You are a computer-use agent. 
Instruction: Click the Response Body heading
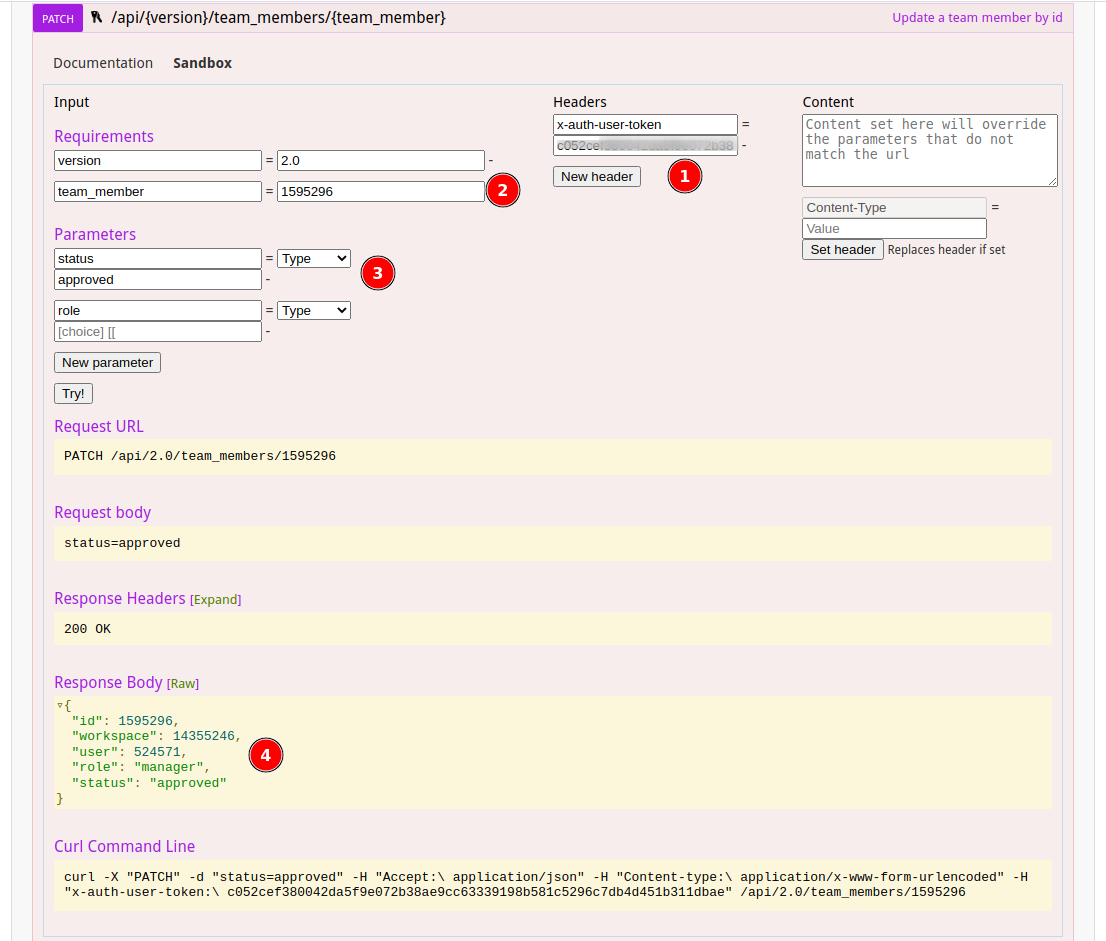click(109, 682)
